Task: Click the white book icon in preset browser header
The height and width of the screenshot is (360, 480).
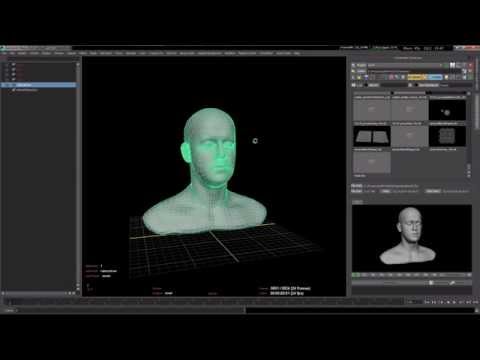Action: [x=452, y=65]
